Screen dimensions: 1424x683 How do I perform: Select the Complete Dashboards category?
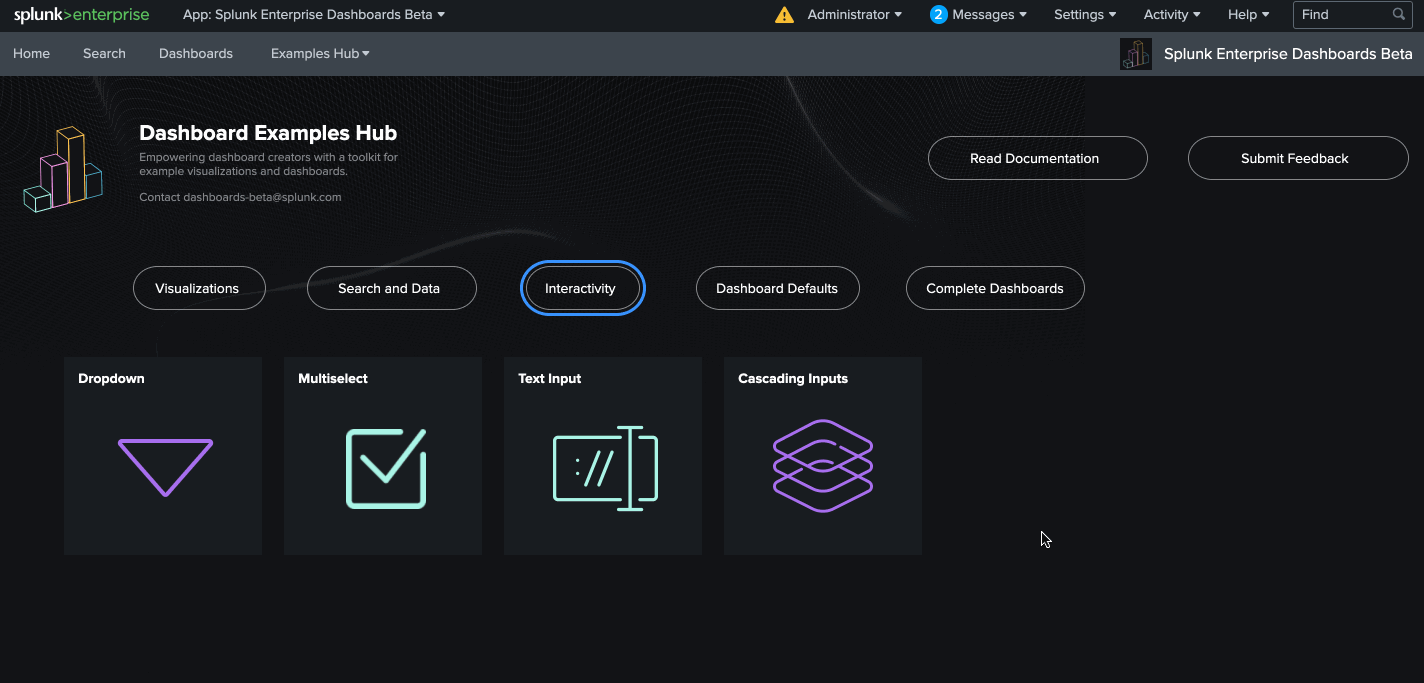994,288
